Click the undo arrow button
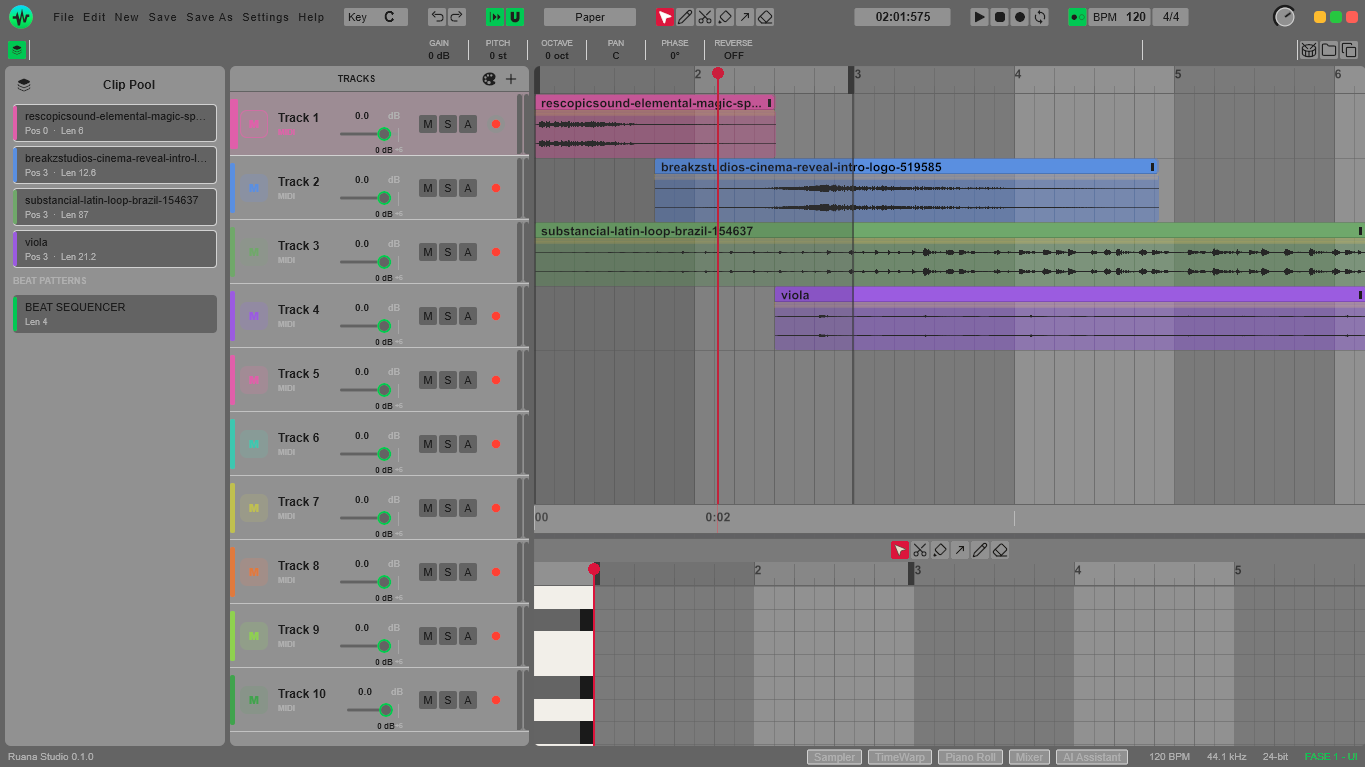The image size is (1365, 767). pyautogui.click(x=437, y=17)
